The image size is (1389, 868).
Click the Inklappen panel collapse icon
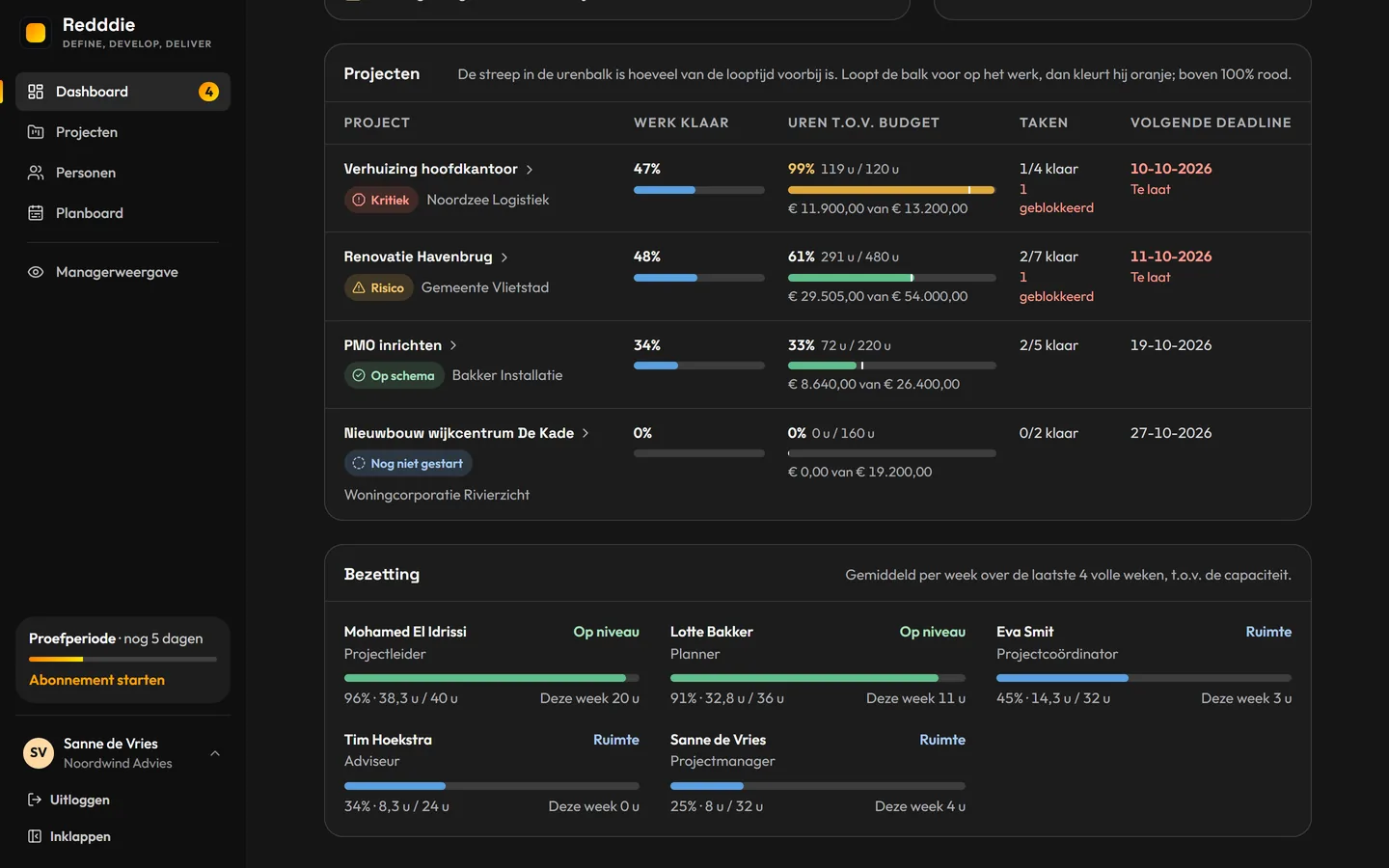[35, 836]
